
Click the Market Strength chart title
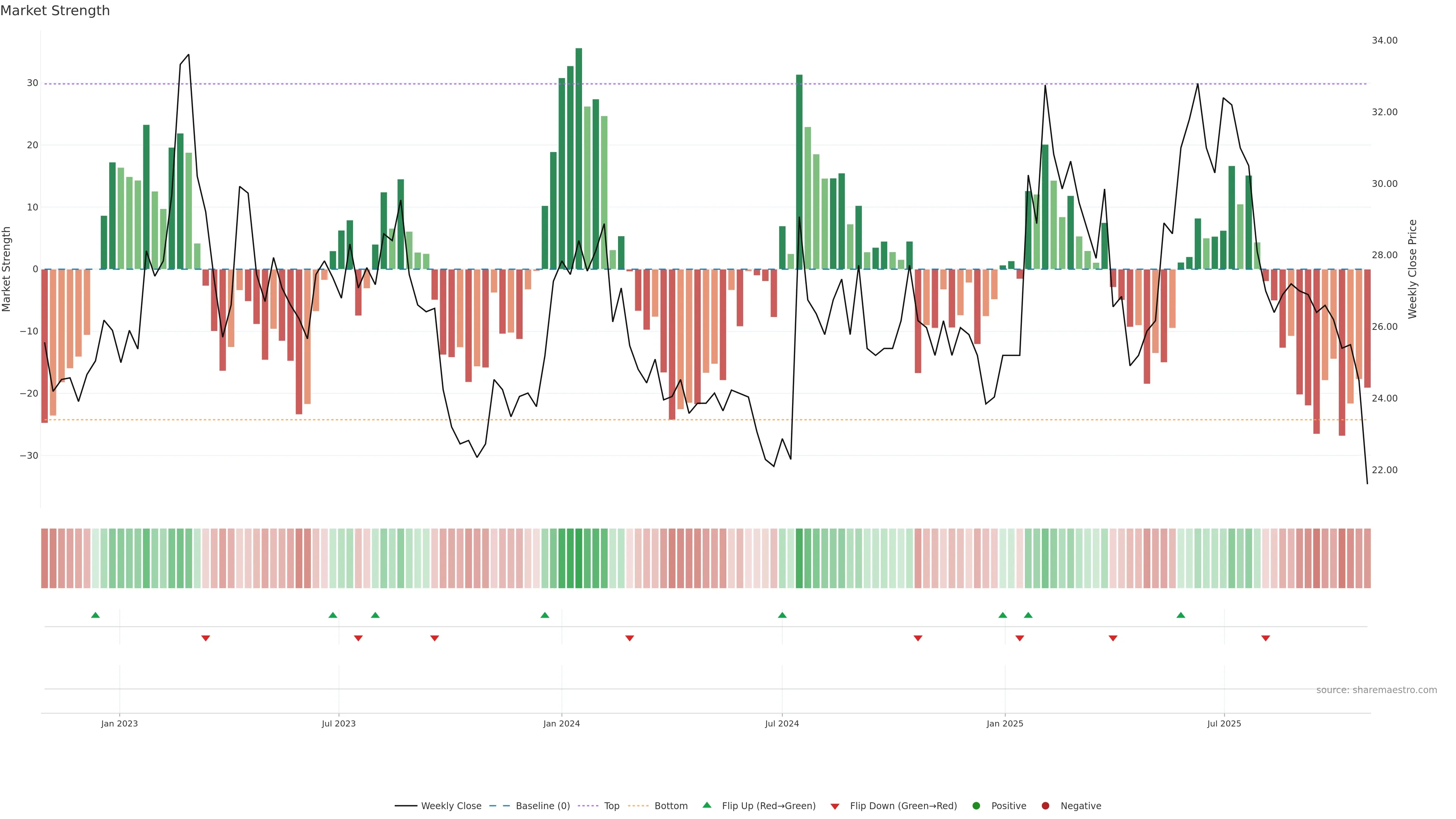(x=55, y=11)
